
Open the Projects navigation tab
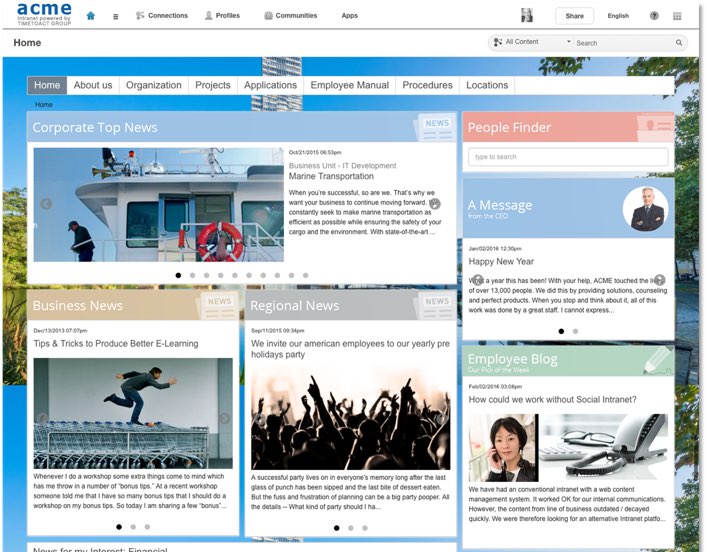[x=212, y=85]
